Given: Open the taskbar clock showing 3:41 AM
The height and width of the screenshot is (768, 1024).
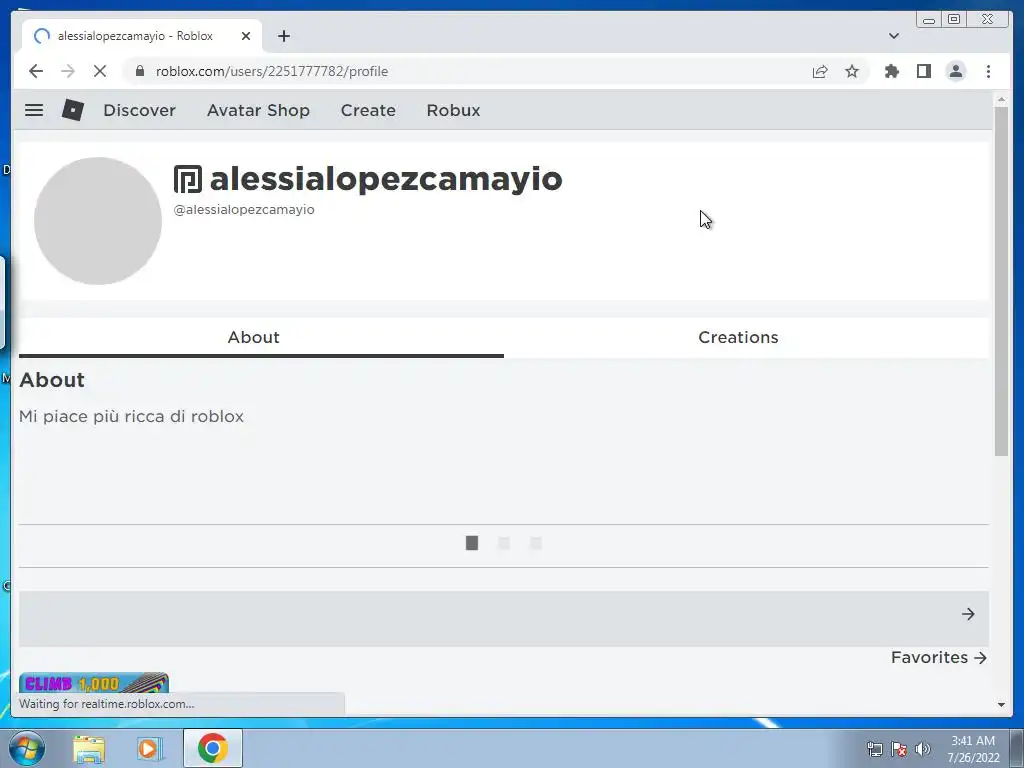Looking at the screenshot, I should pyautogui.click(x=973, y=749).
